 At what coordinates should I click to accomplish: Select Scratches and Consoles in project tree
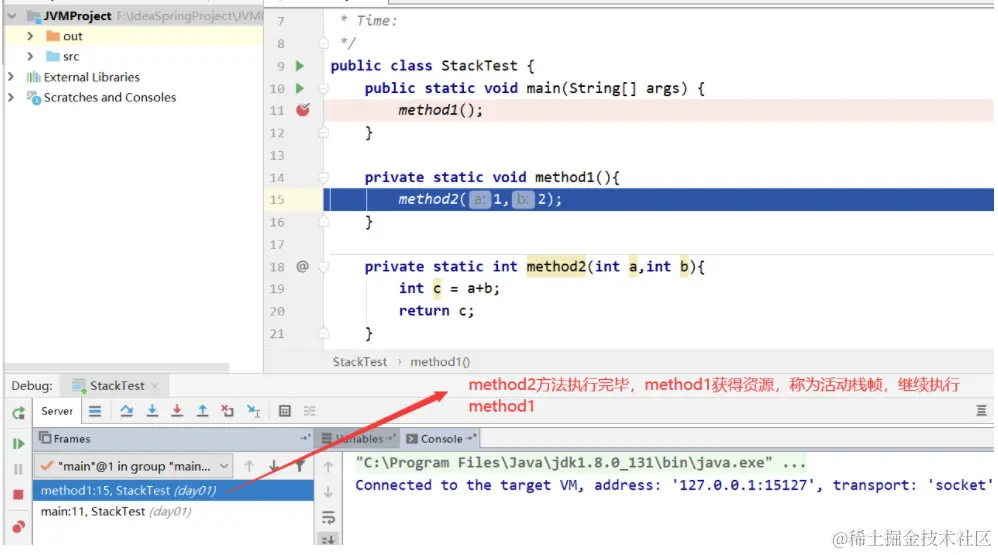pyautogui.click(x=109, y=97)
